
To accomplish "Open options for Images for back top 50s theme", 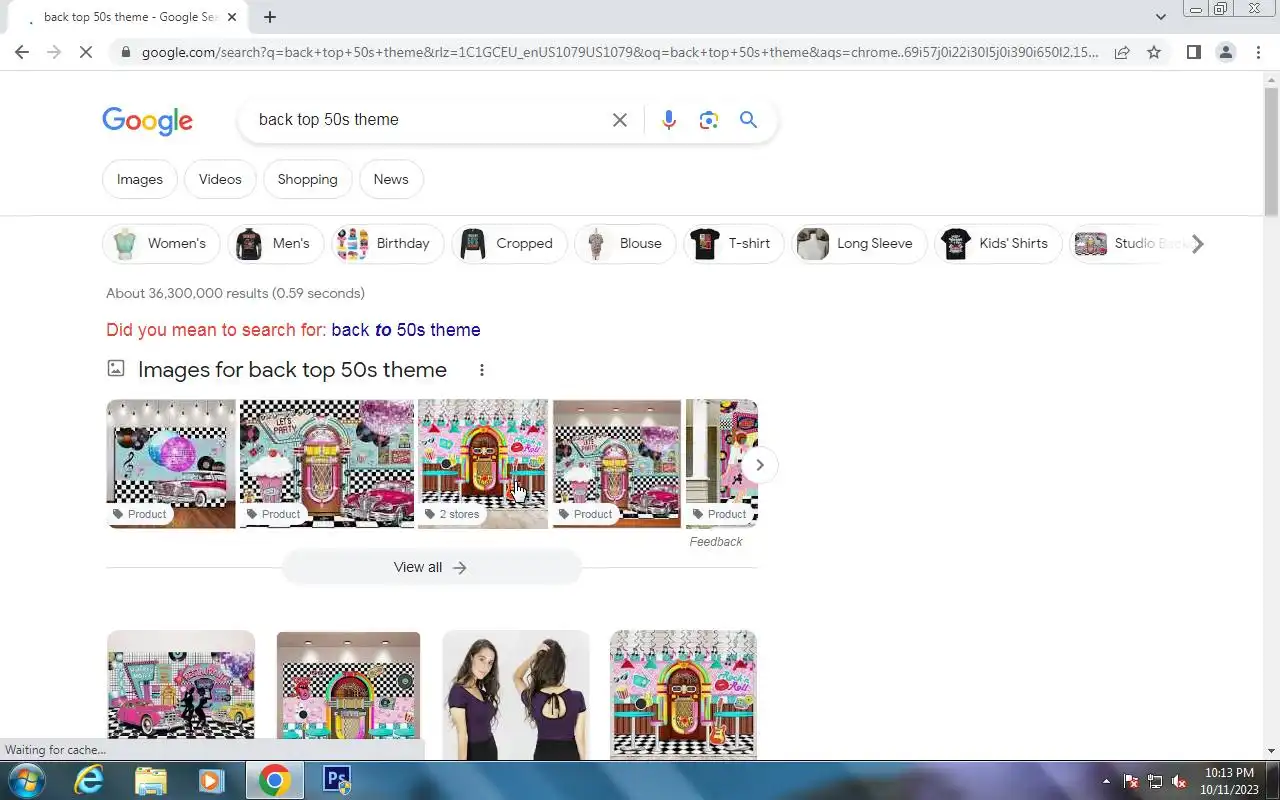I will [x=481, y=370].
